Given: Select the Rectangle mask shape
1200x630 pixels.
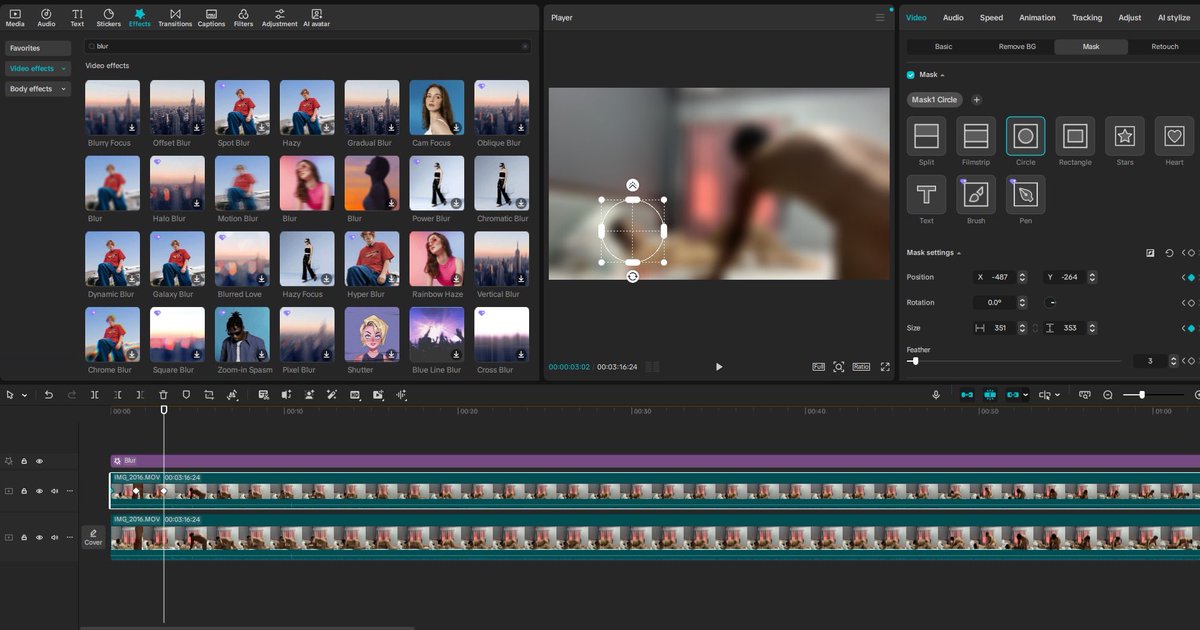Looking at the screenshot, I should tap(1075, 136).
